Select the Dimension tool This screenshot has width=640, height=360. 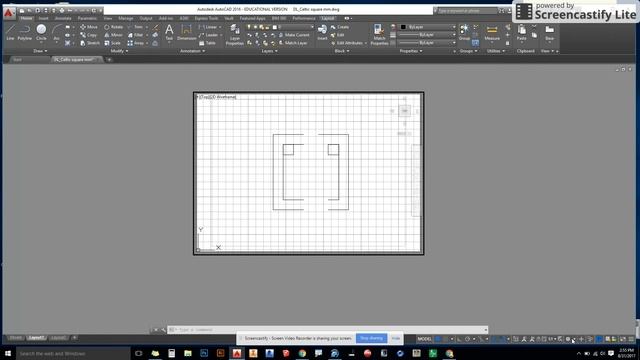pyautogui.click(x=187, y=32)
